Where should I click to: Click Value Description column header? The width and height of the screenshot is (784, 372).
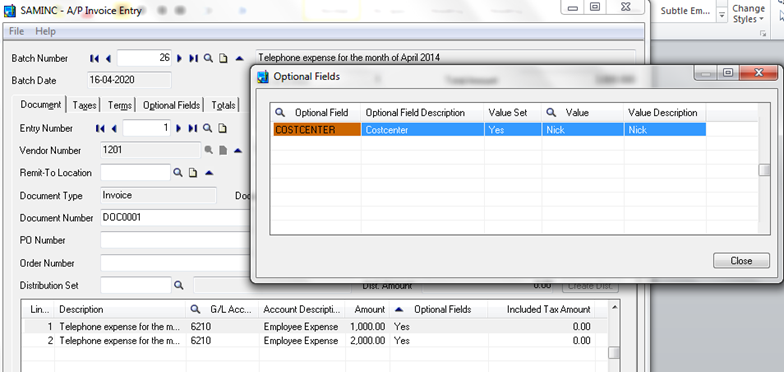(664, 113)
